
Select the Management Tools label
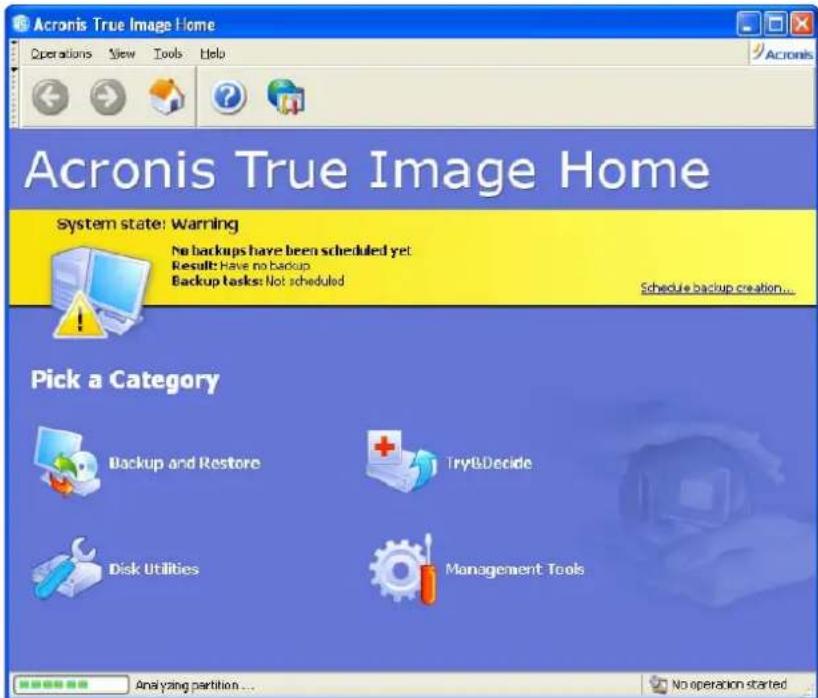(514, 569)
